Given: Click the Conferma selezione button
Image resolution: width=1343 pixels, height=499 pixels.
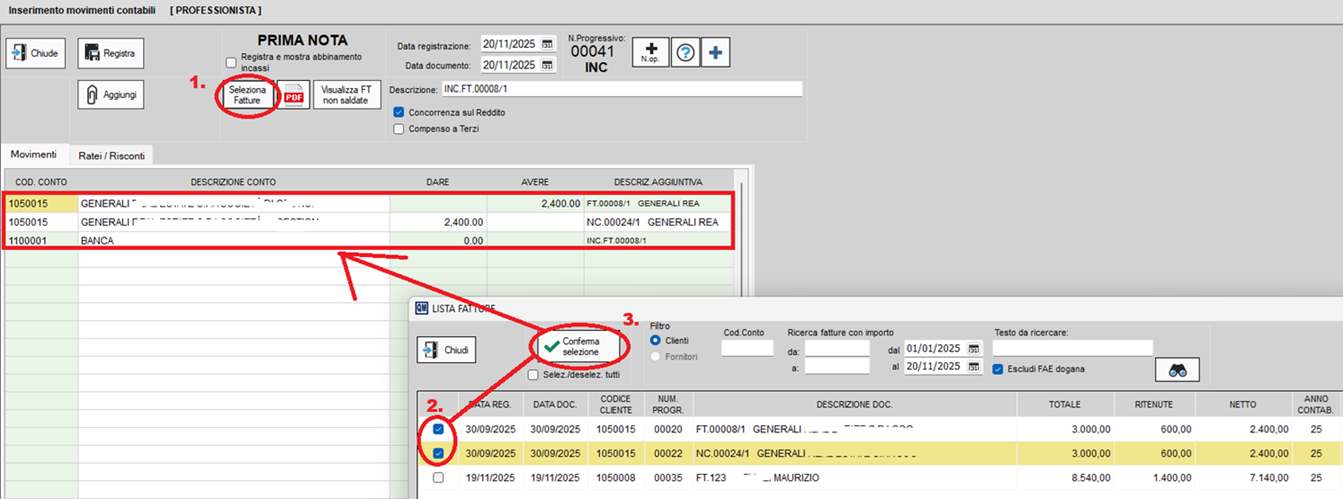Looking at the screenshot, I should tap(581, 346).
